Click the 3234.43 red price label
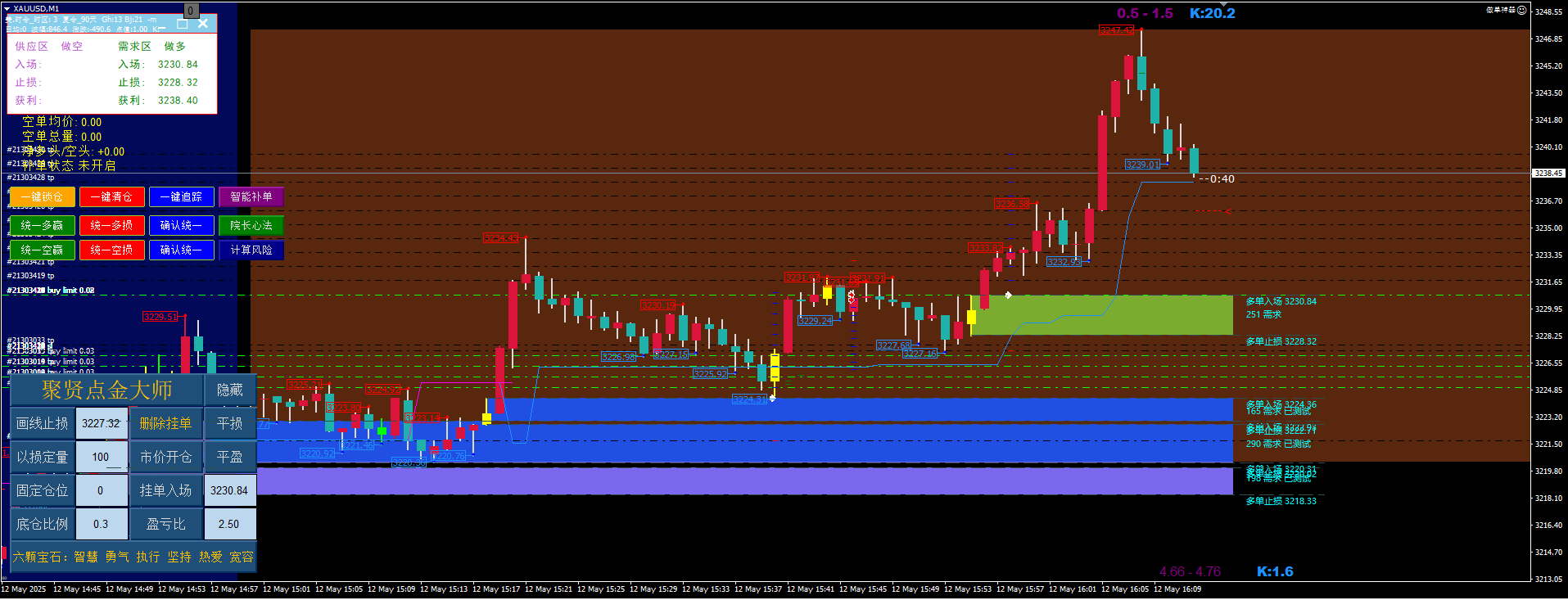 [x=500, y=238]
